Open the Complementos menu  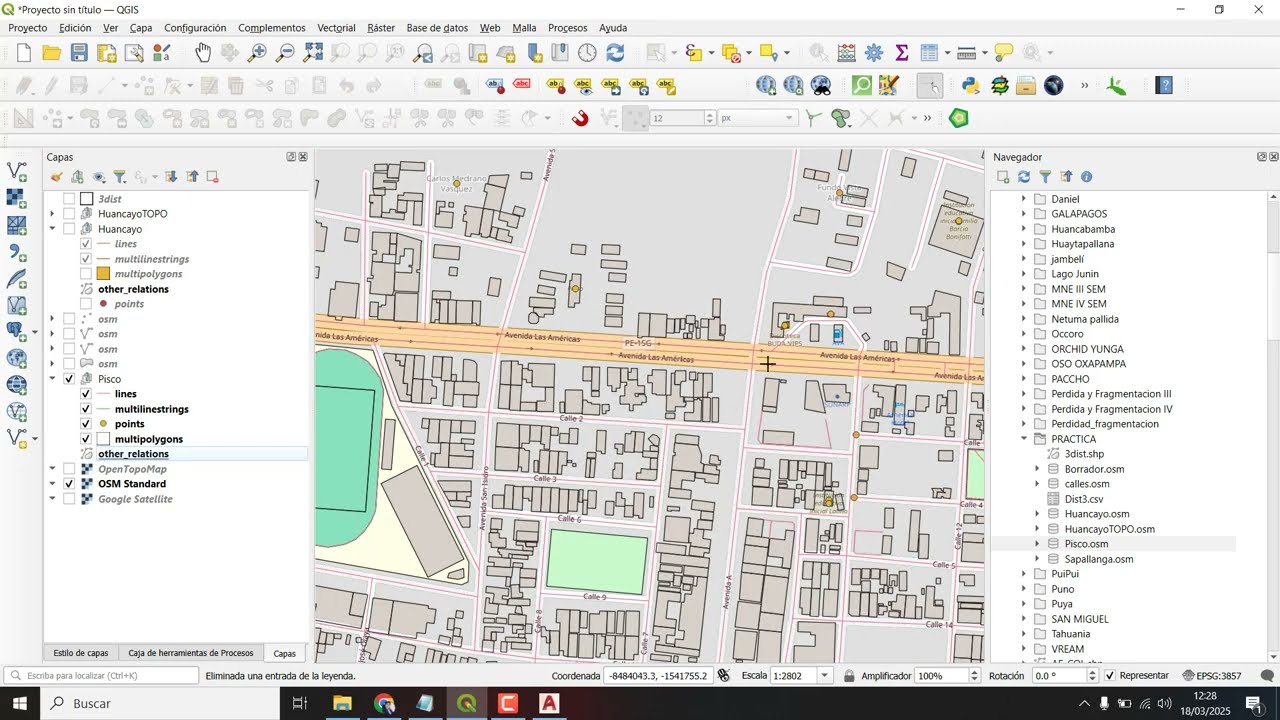272,28
